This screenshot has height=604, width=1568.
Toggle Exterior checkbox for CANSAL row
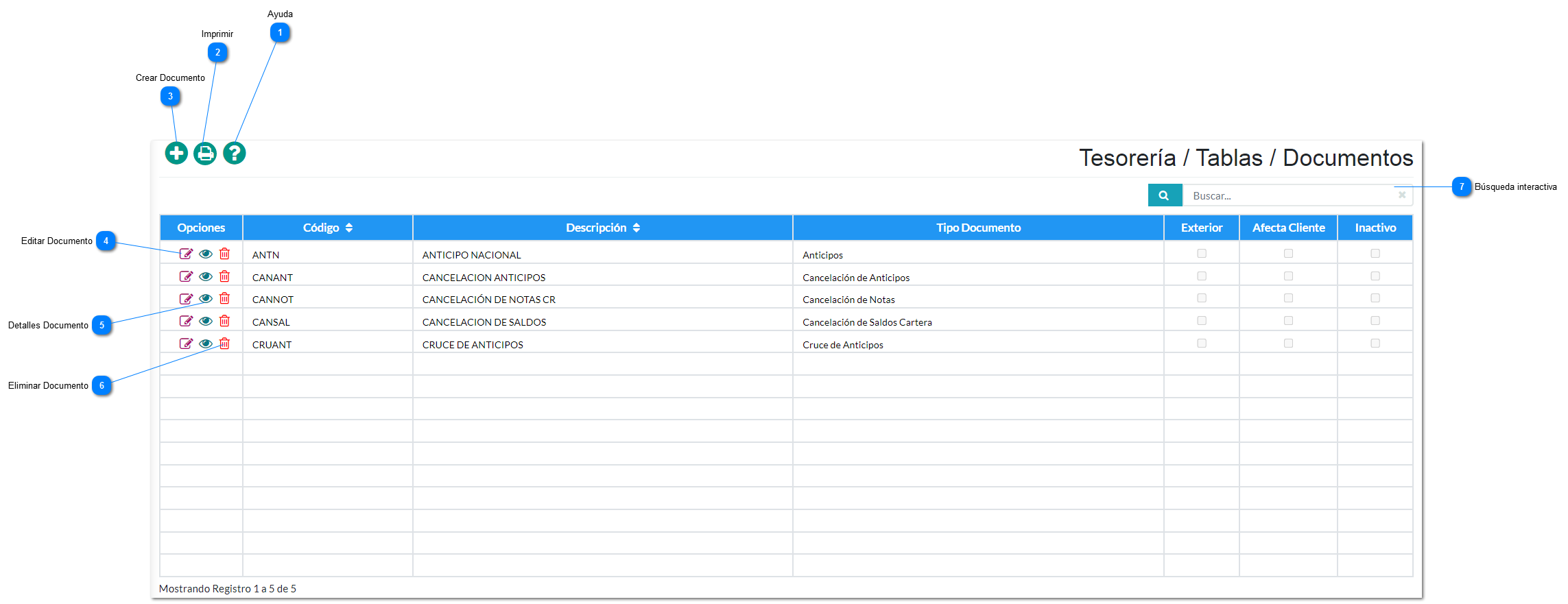tap(1202, 321)
